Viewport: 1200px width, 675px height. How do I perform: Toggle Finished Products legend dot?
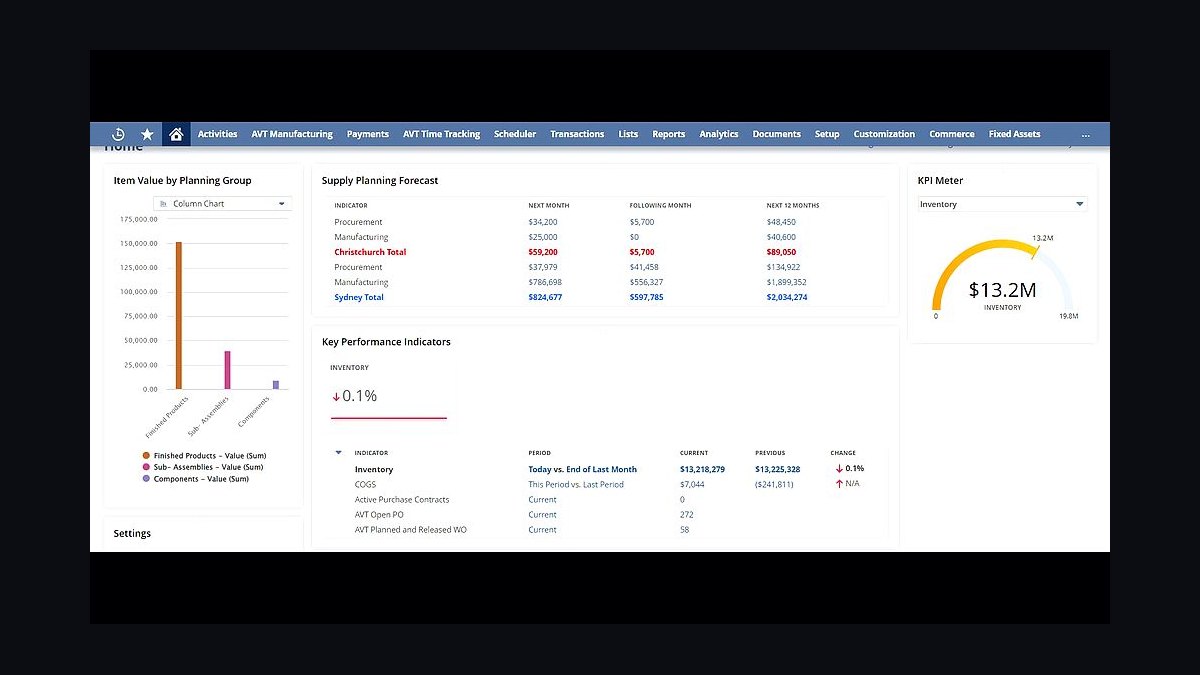[146, 456]
